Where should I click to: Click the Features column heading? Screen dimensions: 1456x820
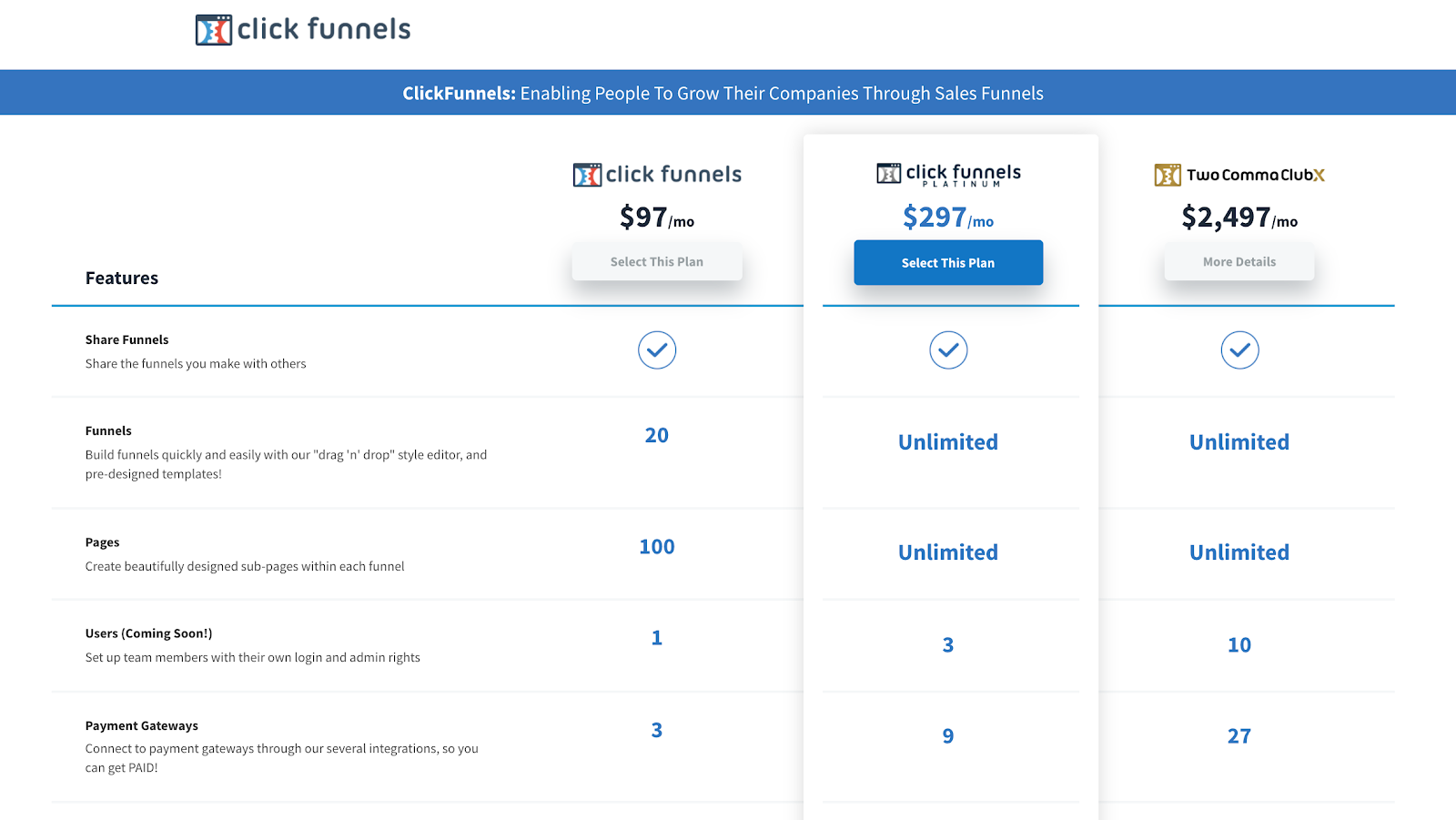tap(122, 278)
